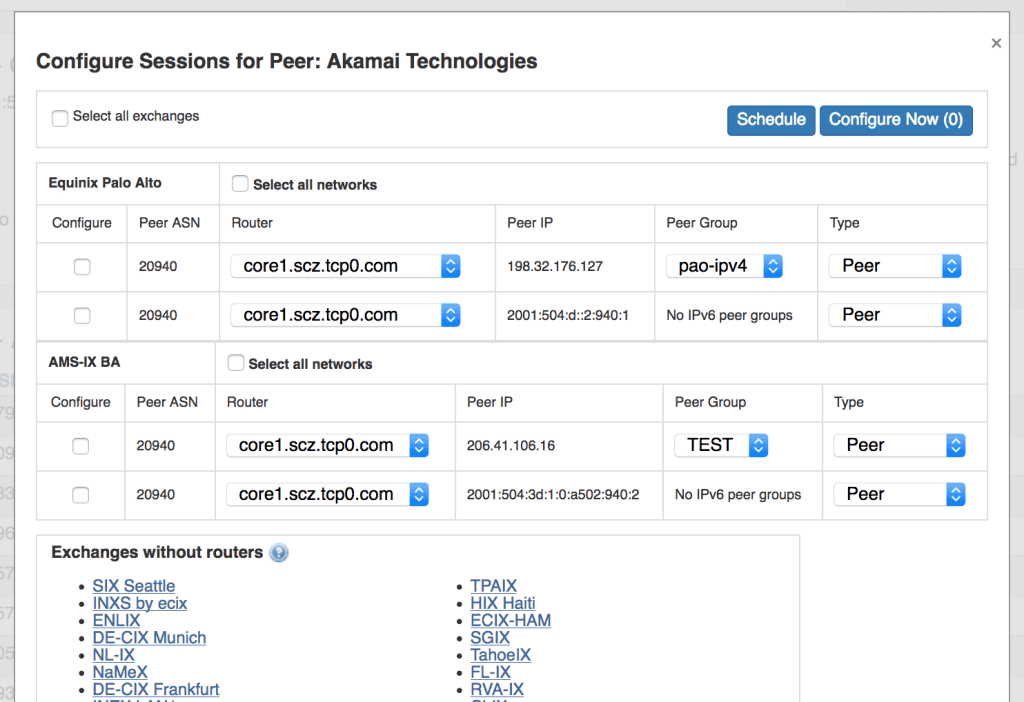
Task: Open Router dropdown for peer 198.32.176.127
Action: (x=345, y=266)
